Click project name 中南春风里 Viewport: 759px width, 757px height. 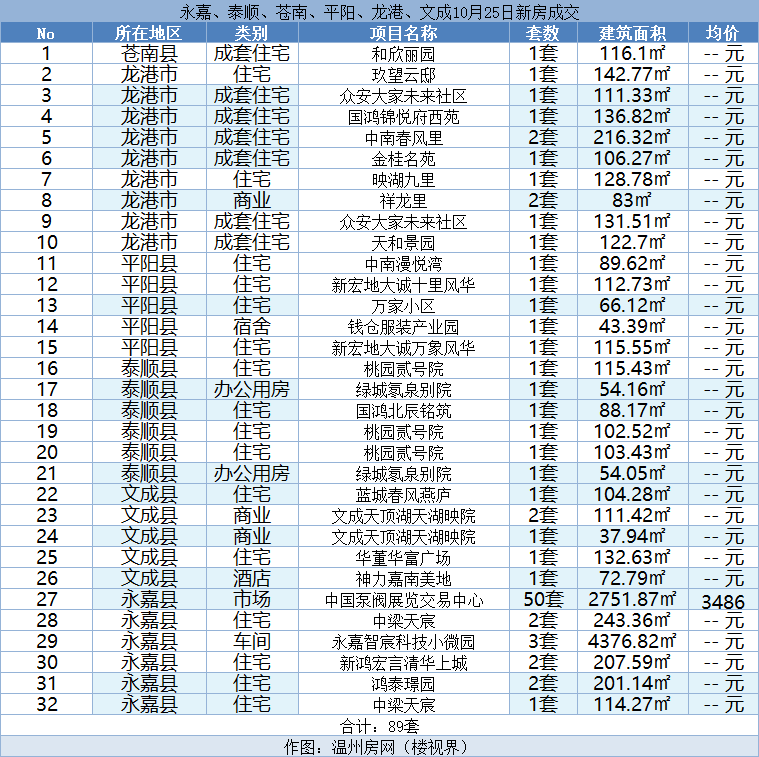(403, 138)
